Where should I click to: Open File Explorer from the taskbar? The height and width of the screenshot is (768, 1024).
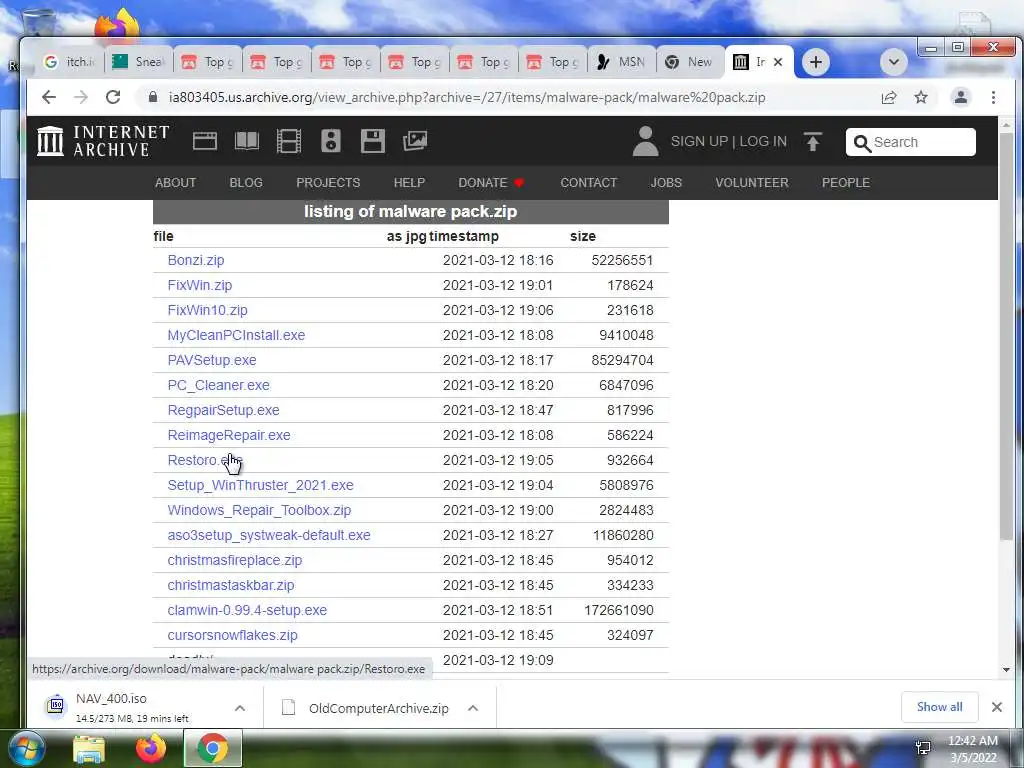89,748
